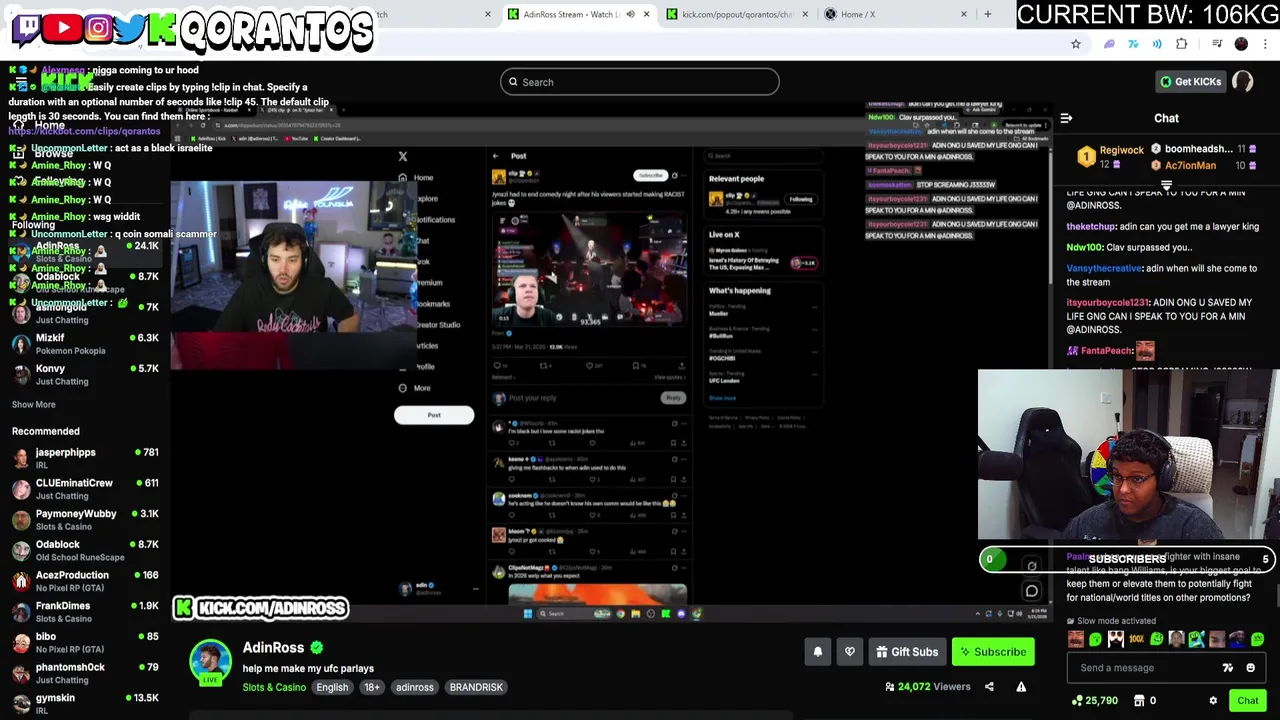Open the Chrome three-dot menu
1280x720 pixels.
pyautogui.click(x=1265, y=44)
